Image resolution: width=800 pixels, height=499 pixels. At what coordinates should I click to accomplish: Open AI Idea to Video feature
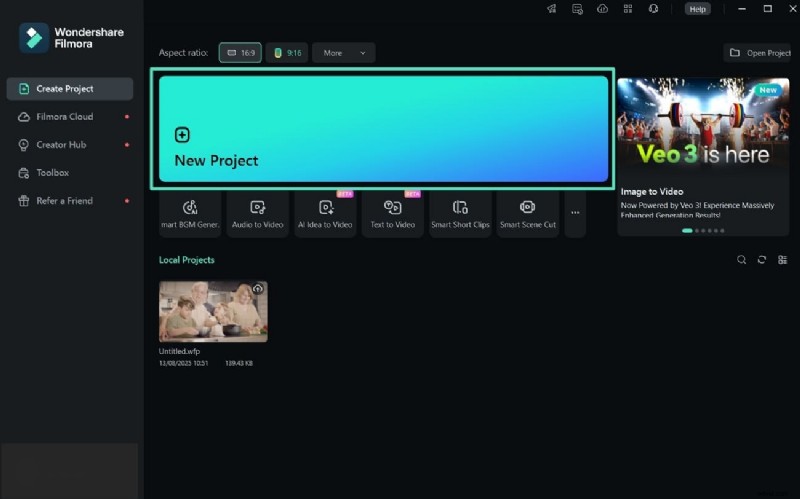pos(325,214)
